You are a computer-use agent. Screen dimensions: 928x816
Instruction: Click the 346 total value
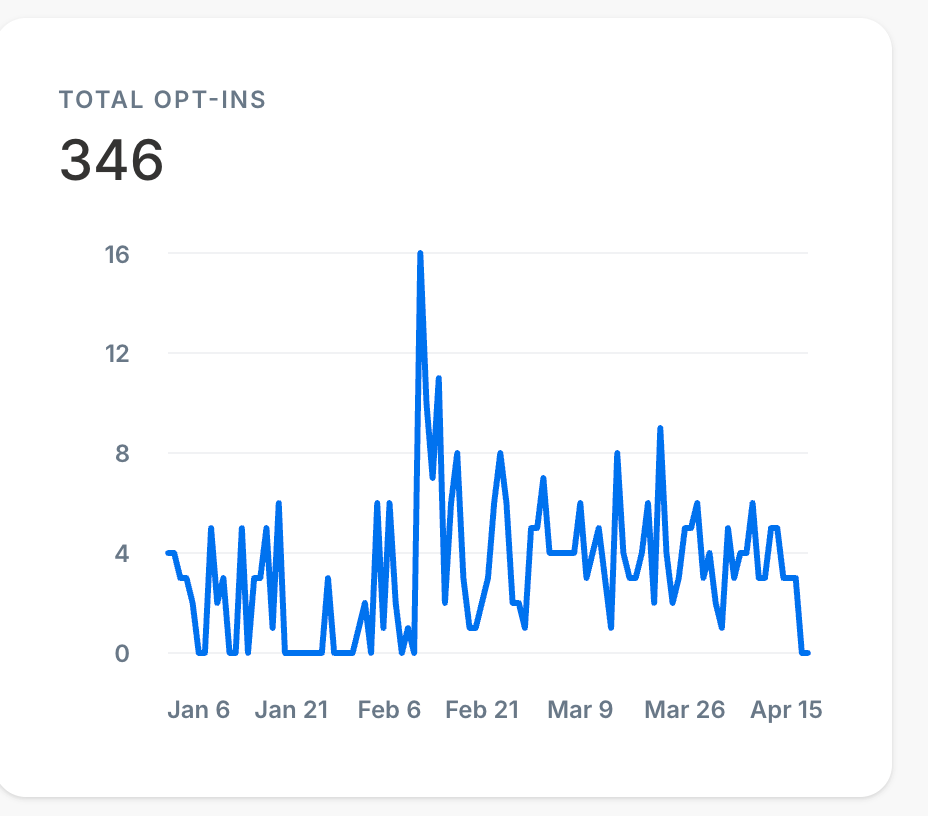(x=112, y=160)
